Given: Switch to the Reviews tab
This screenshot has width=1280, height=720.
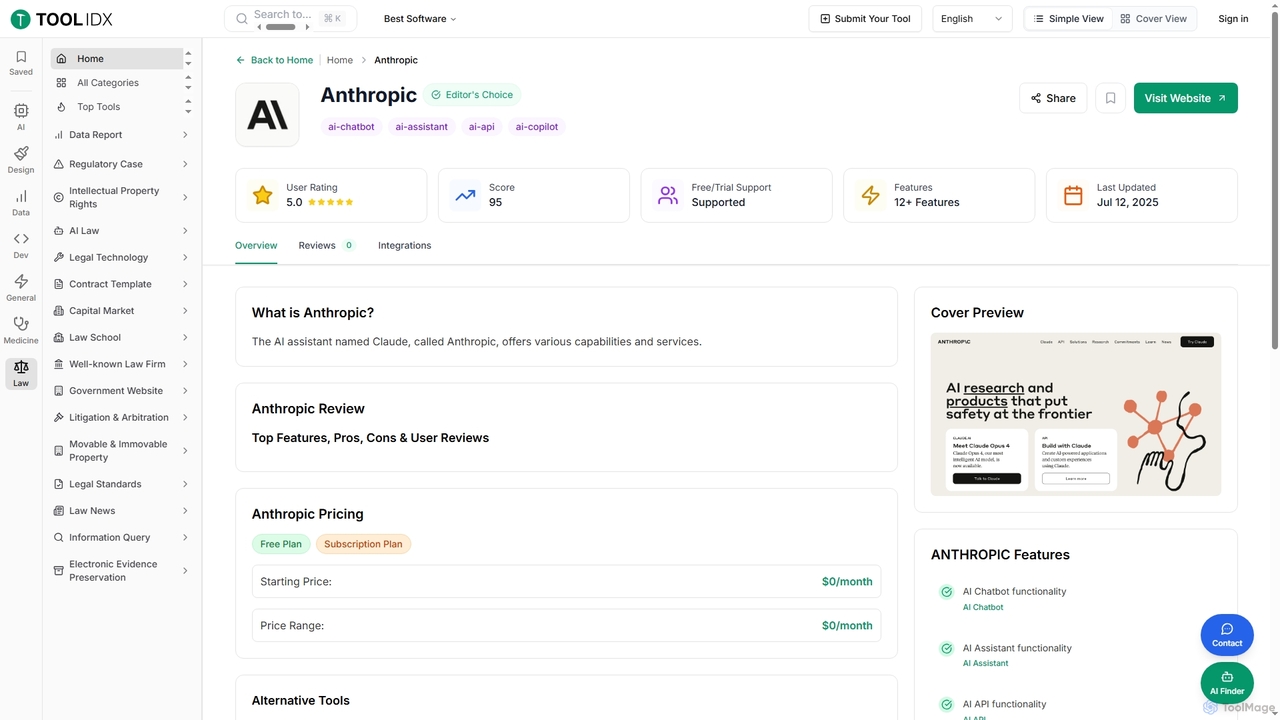Looking at the screenshot, I should (x=327, y=245).
